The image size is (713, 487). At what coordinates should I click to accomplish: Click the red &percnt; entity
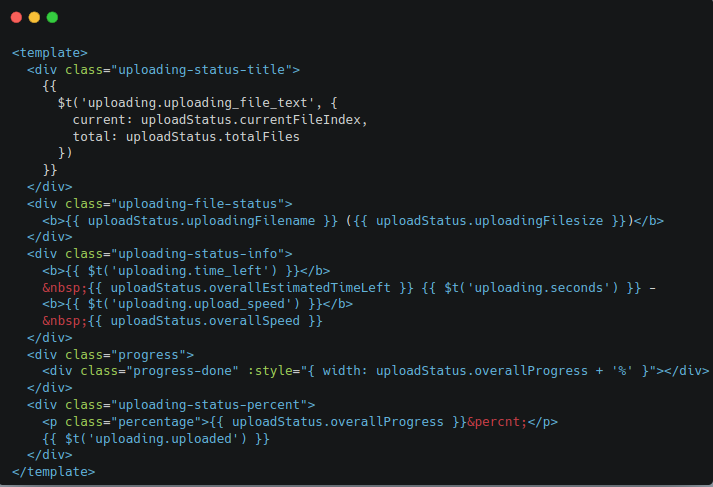(x=497, y=422)
